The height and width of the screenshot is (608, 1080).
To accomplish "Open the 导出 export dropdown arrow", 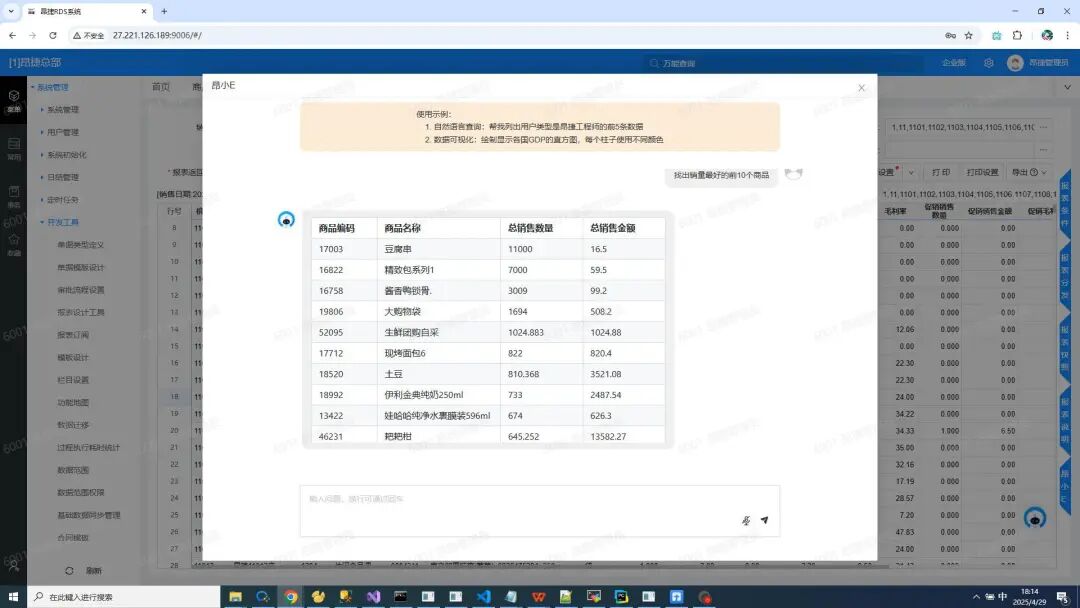I will tap(1043, 173).
